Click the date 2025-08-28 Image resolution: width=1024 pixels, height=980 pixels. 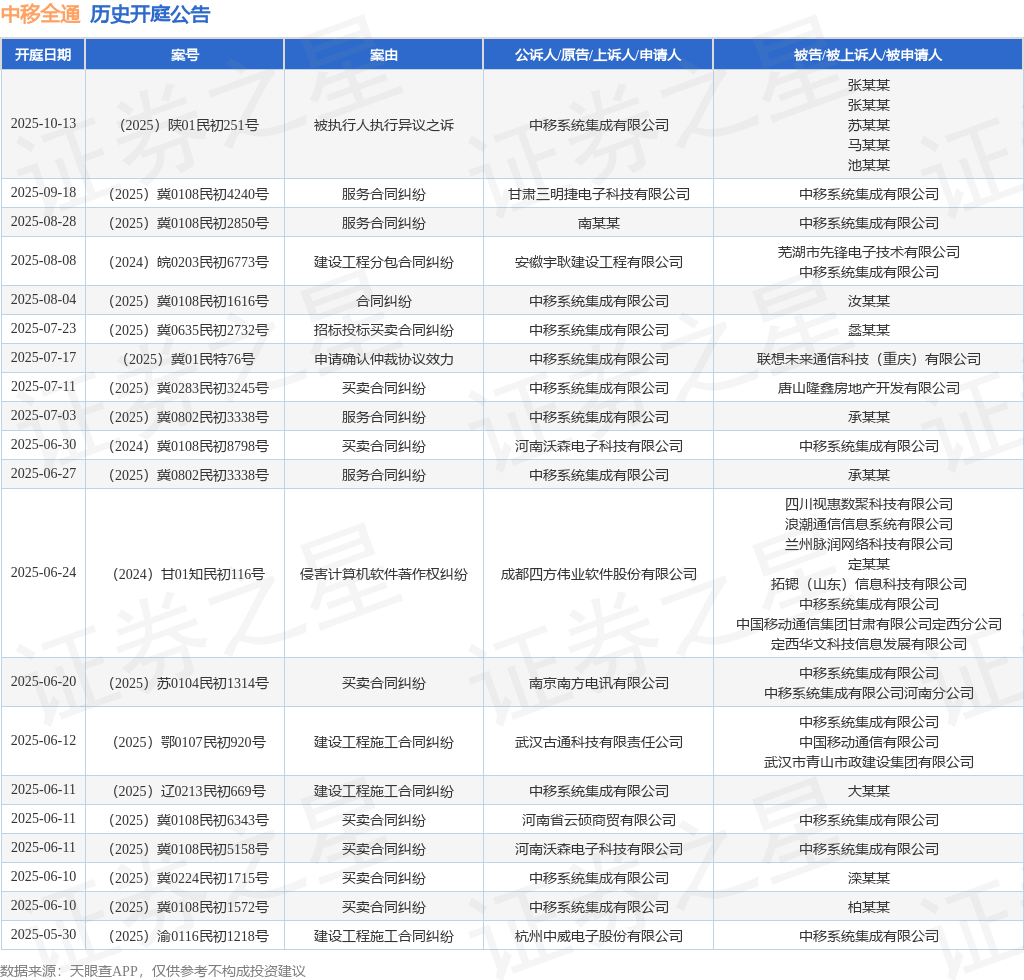coord(43,221)
